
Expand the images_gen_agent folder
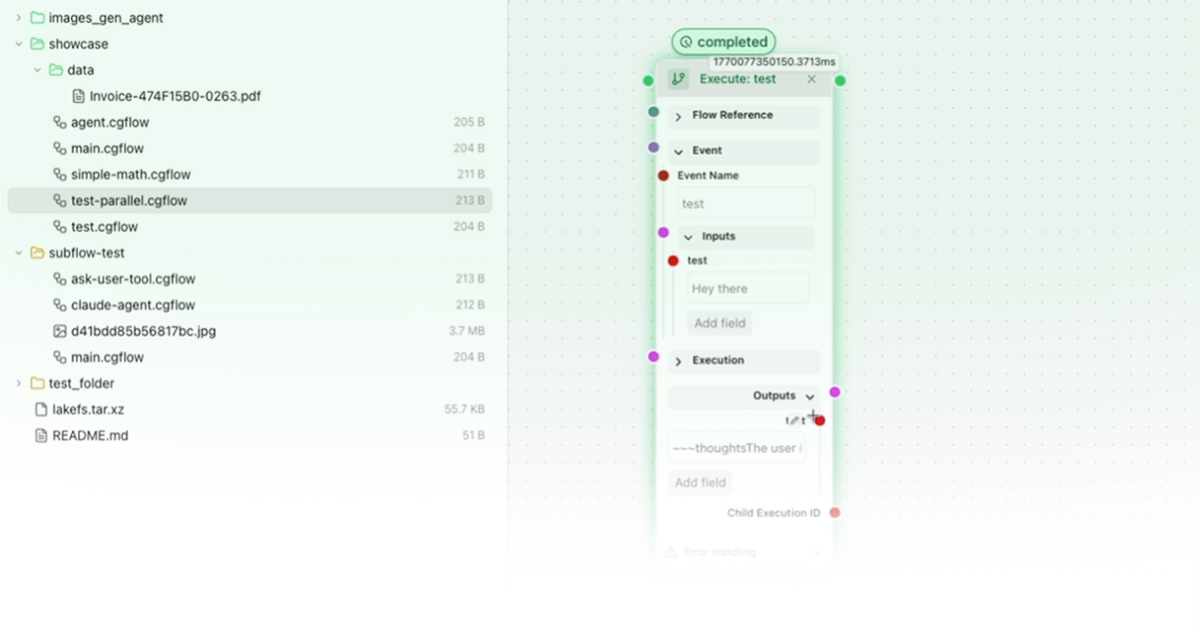[18, 18]
